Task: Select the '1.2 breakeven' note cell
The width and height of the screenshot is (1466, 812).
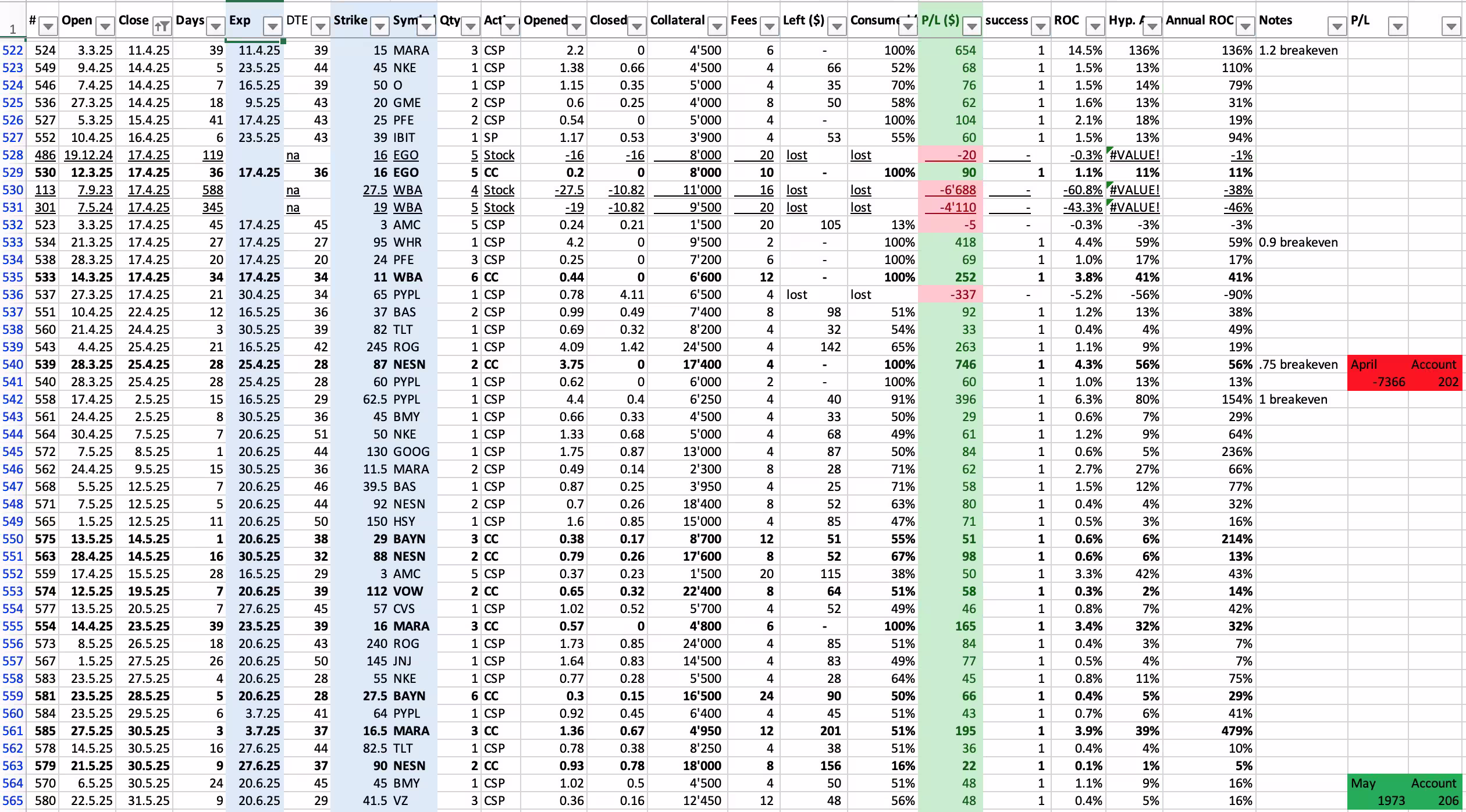Action: coord(1302,51)
